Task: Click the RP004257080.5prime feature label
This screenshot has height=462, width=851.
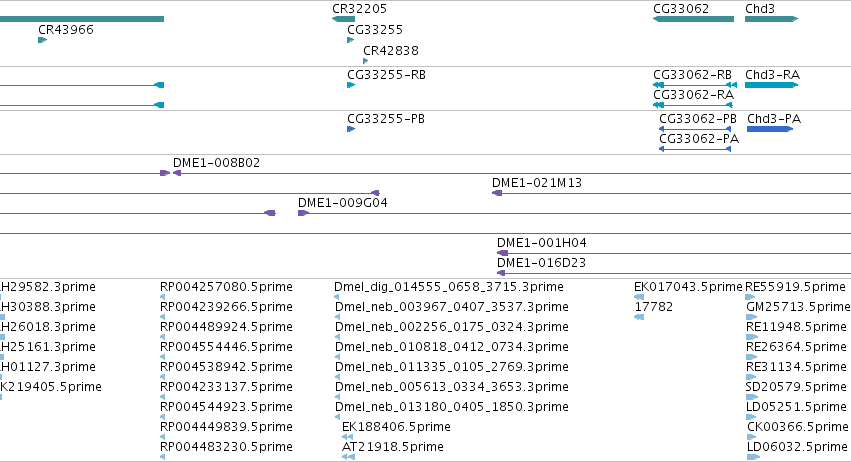Action: tap(226, 287)
